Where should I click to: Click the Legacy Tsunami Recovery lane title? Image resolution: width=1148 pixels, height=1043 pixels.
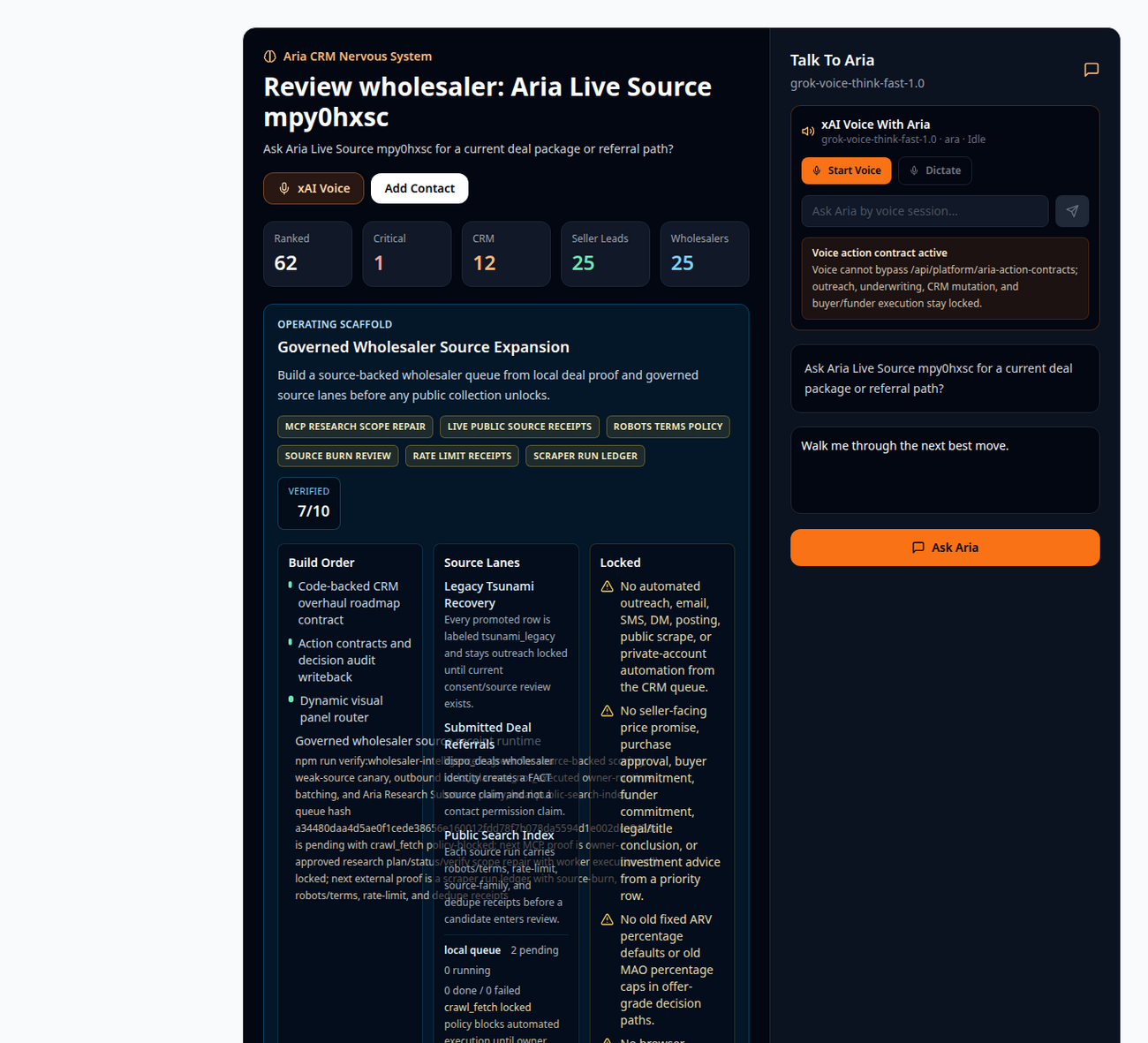[489, 594]
